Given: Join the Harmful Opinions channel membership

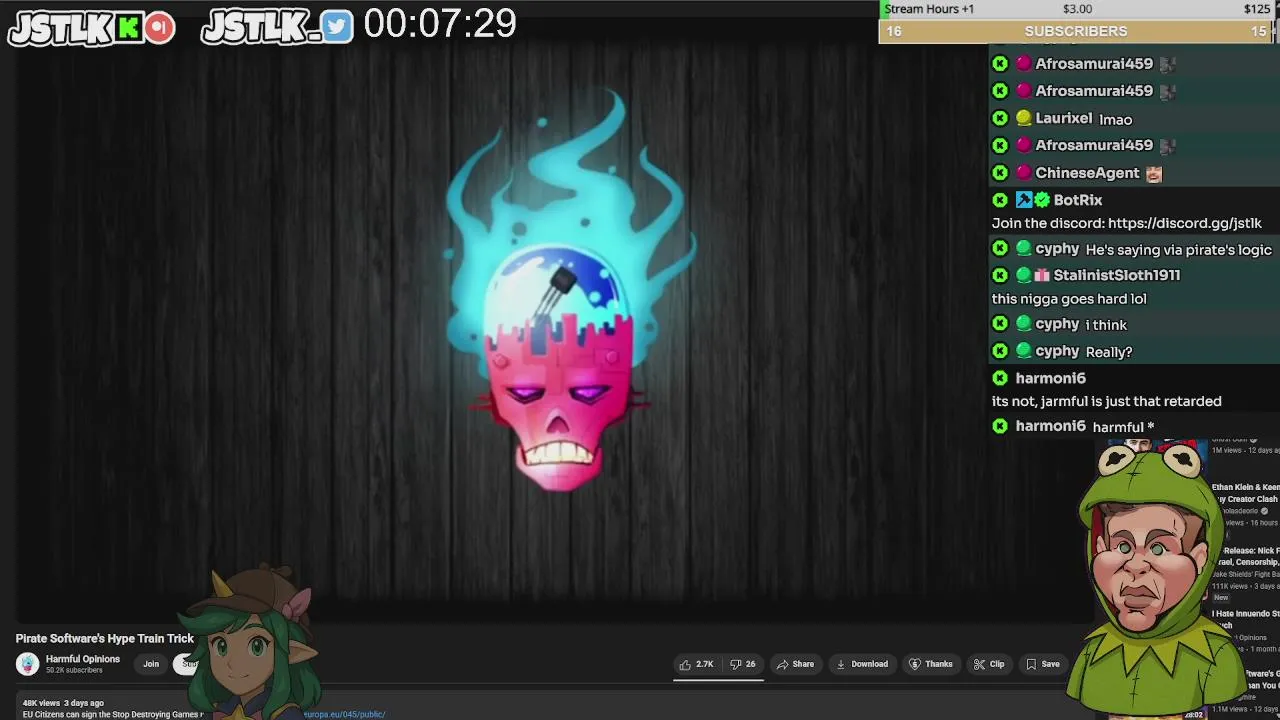Looking at the screenshot, I should (151, 664).
